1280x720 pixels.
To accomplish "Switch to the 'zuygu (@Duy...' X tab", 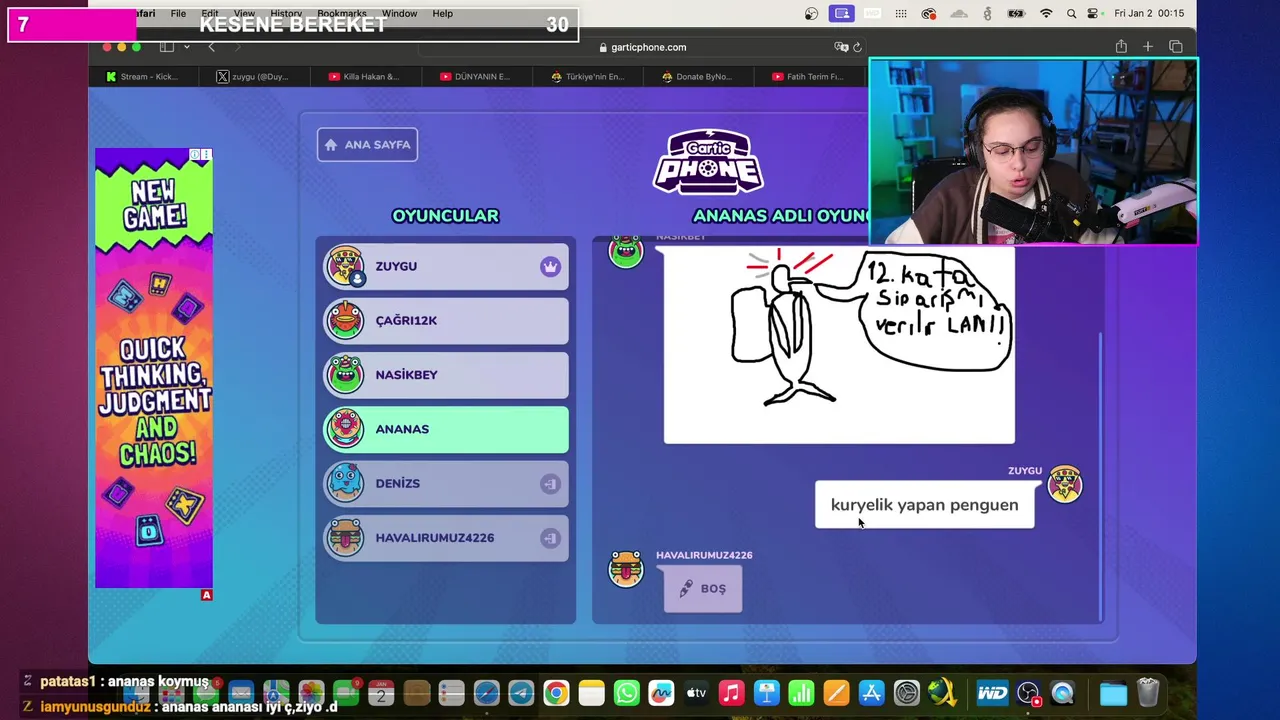I will pyautogui.click(x=253, y=77).
